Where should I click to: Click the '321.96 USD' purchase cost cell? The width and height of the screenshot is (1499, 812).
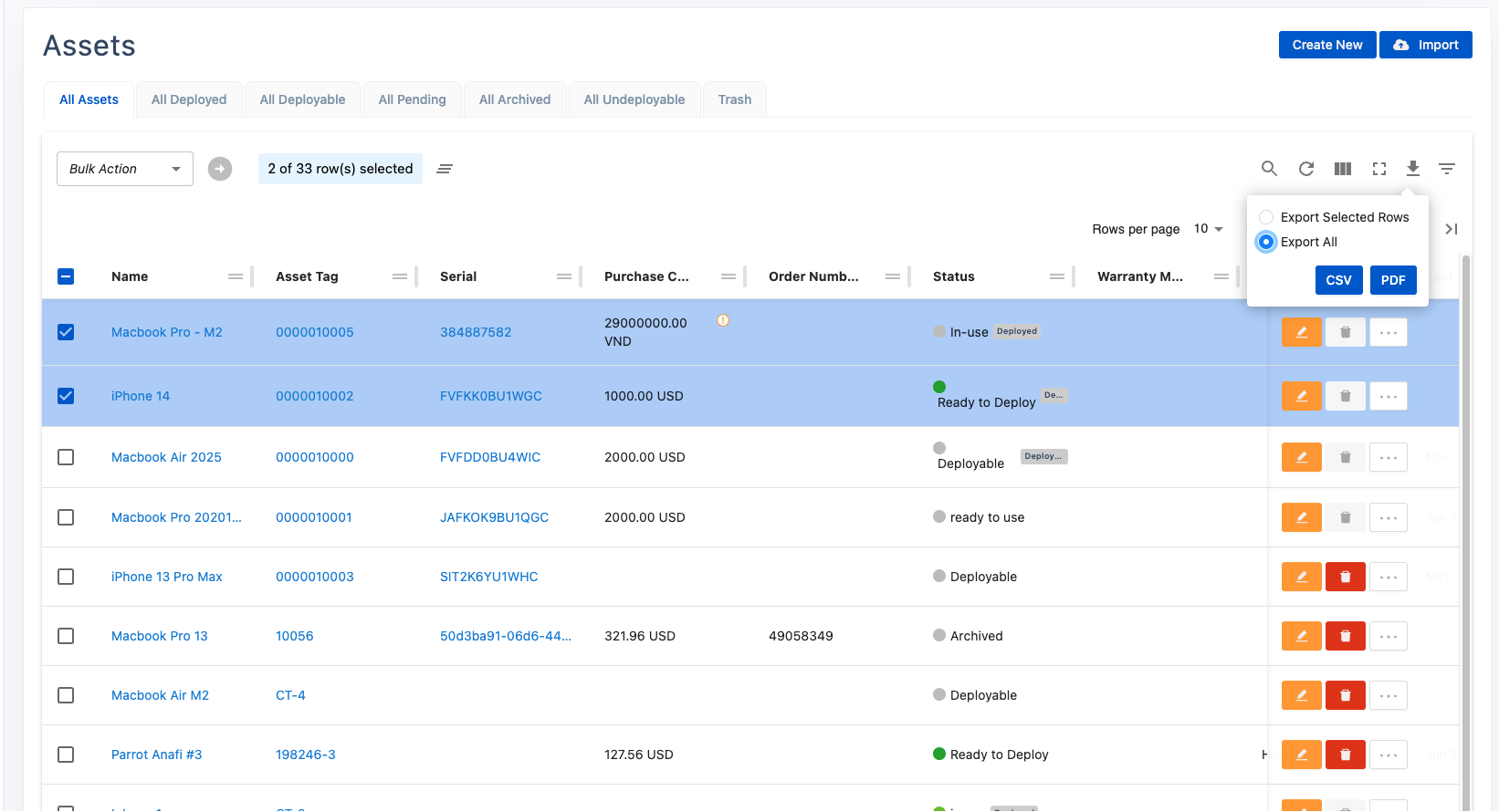[x=640, y=636]
